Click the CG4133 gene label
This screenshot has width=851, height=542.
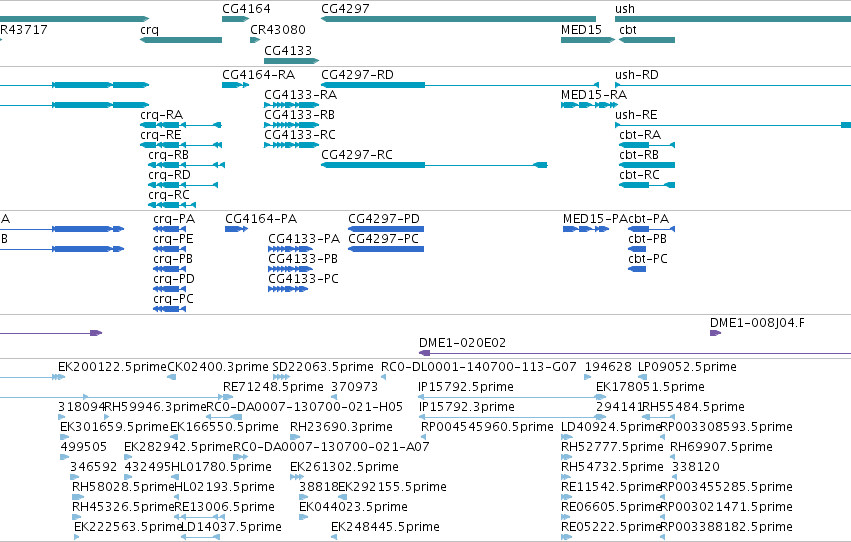click(288, 50)
